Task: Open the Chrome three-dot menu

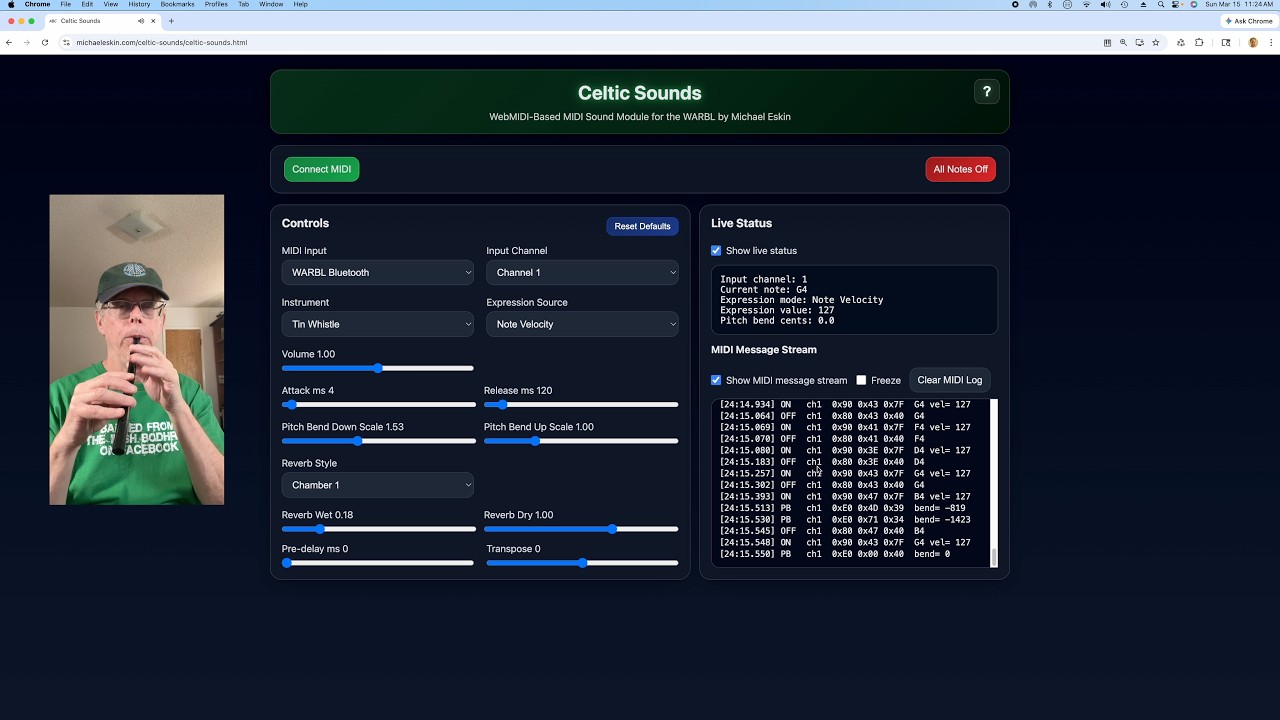Action: point(1271,43)
